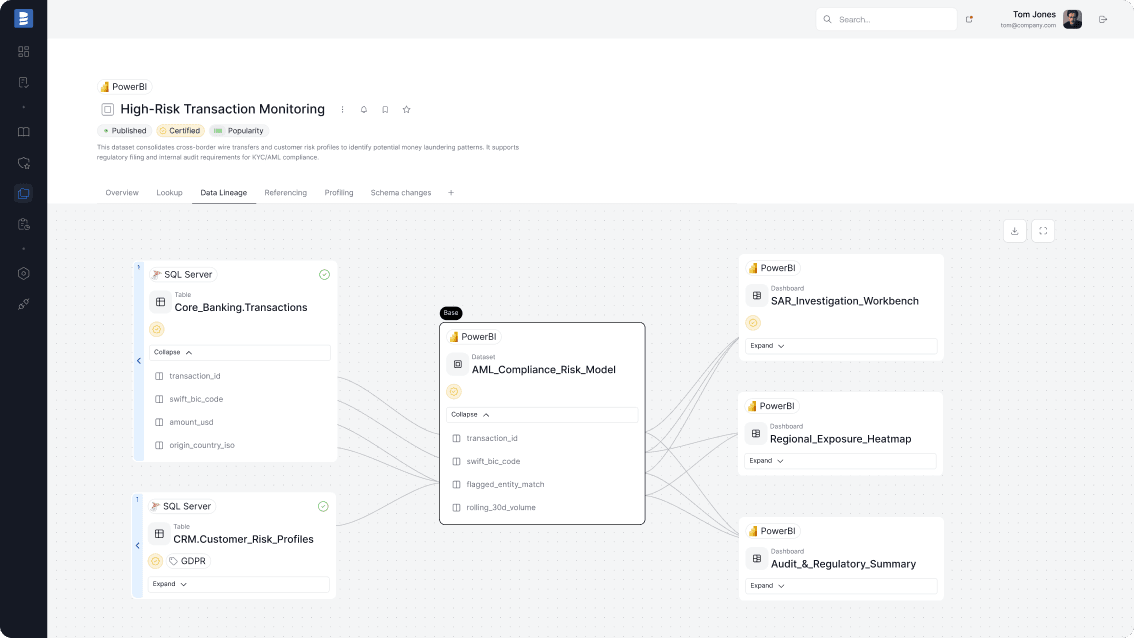The image size is (1134, 638).
Task: Star the dataset as a favorite
Action: 406,109
